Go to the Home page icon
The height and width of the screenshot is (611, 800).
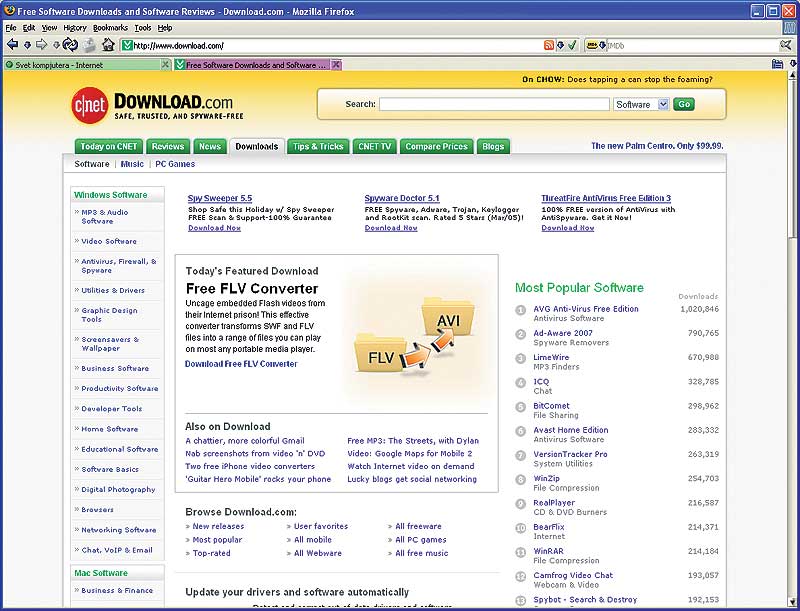[108, 45]
